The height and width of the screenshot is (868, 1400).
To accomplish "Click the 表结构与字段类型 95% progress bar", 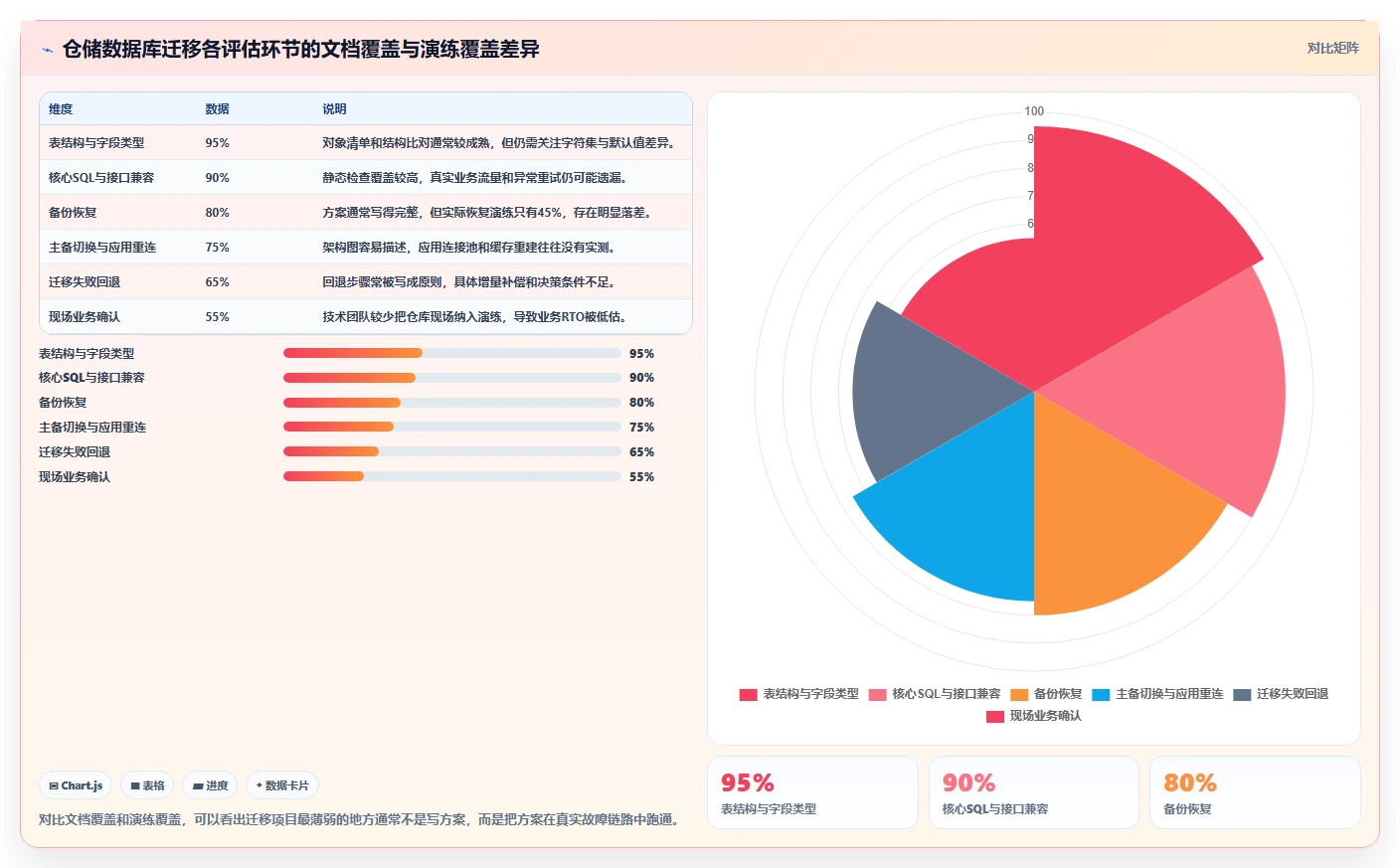I will [452, 353].
